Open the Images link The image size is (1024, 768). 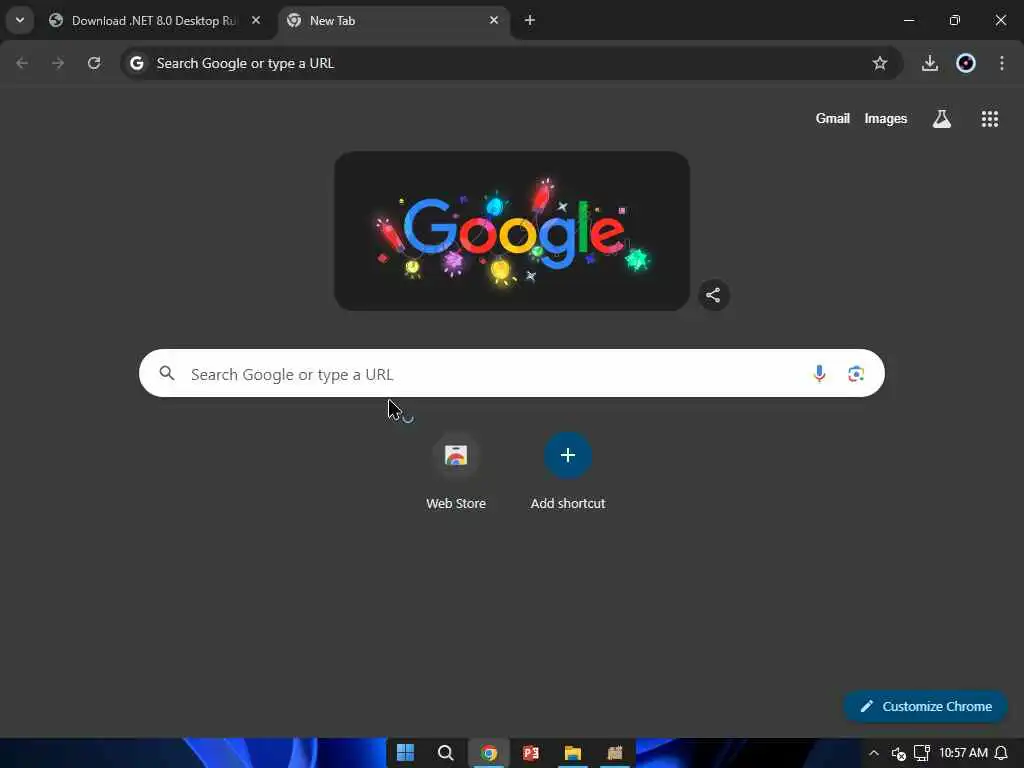pyautogui.click(x=886, y=118)
